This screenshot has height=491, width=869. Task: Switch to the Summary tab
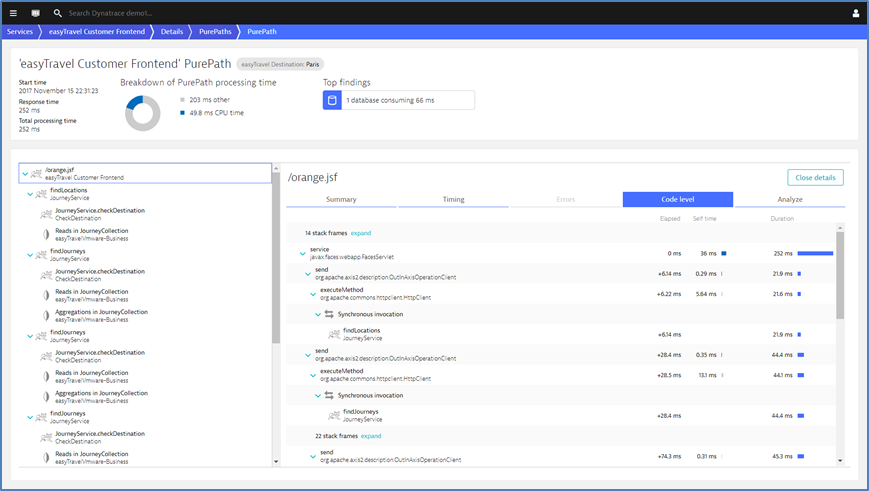pyautogui.click(x=341, y=200)
